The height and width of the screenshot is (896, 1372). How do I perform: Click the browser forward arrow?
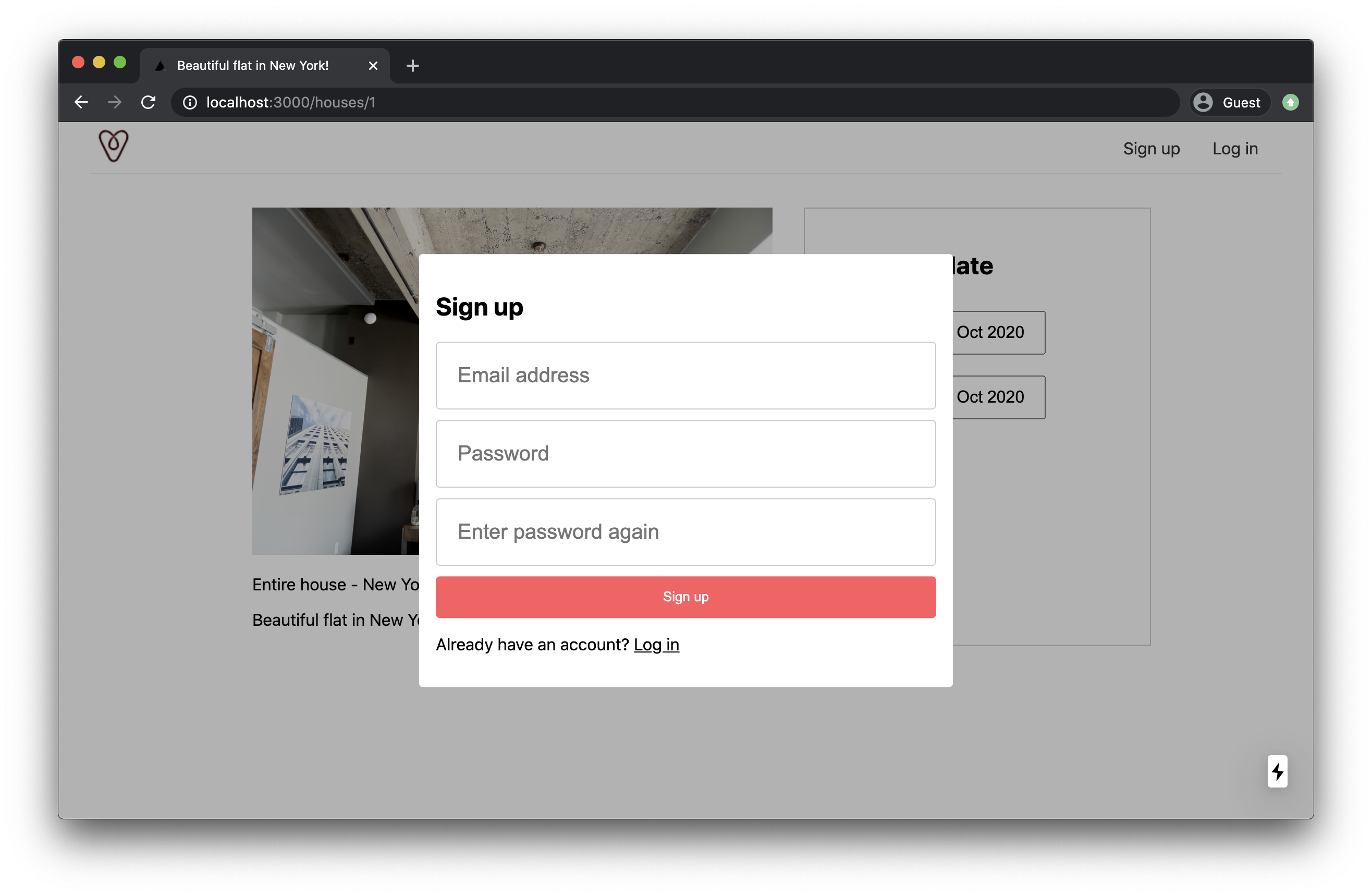click(115, 102)
